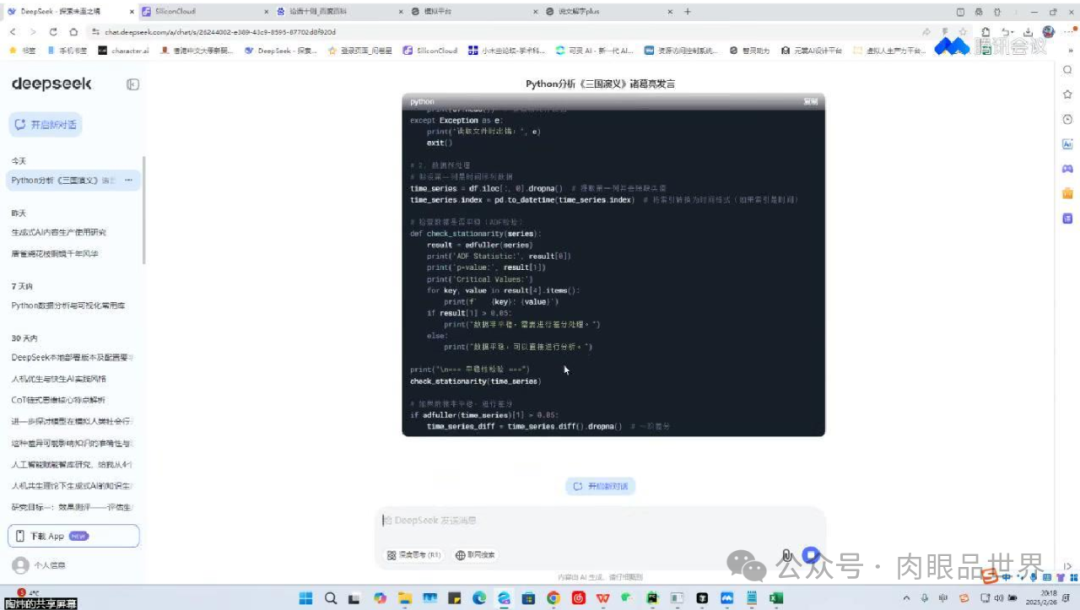Open games controller icon in sidebar
The image size is (1080, 610).
pyautogui.click(x=1068, y=169)
